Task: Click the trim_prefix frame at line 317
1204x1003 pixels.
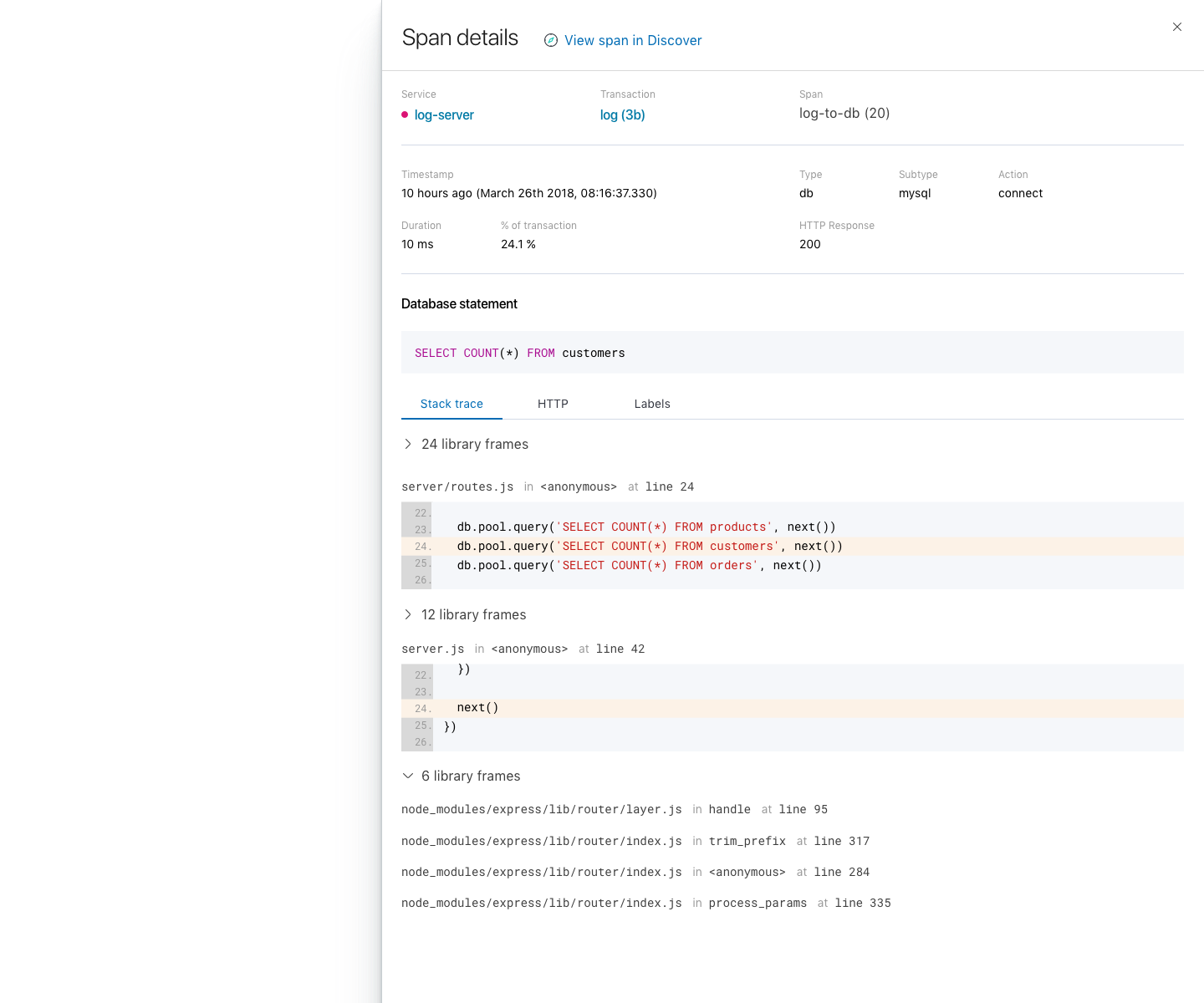Action: 635,841
